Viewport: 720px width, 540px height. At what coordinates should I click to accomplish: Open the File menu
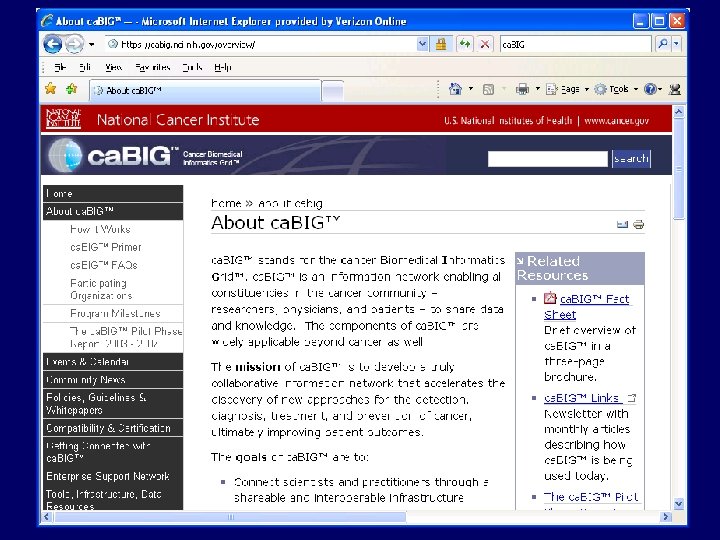click(x=60, y=68)
